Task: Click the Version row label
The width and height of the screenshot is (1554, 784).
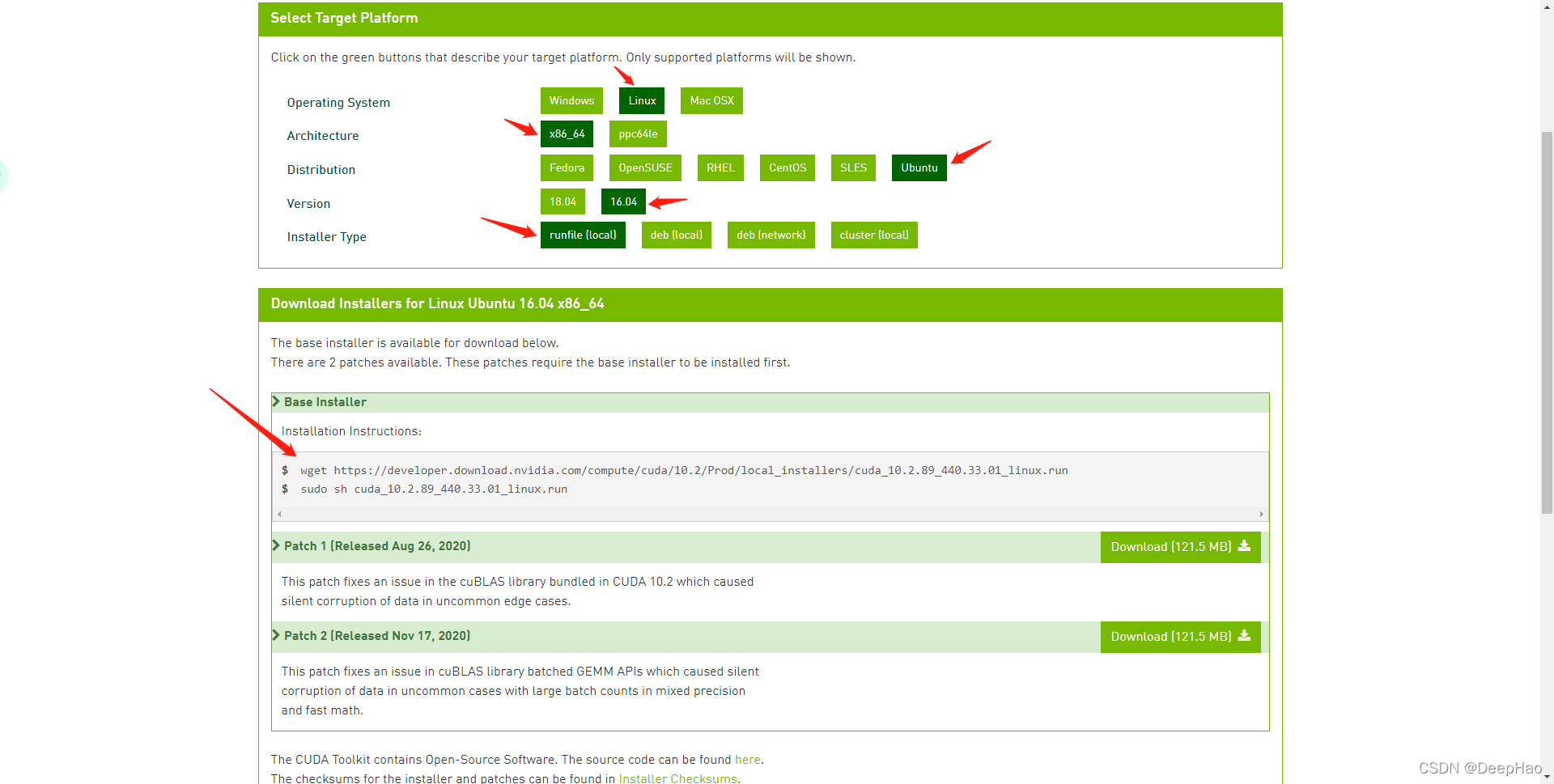Action: tap(308, 204)
